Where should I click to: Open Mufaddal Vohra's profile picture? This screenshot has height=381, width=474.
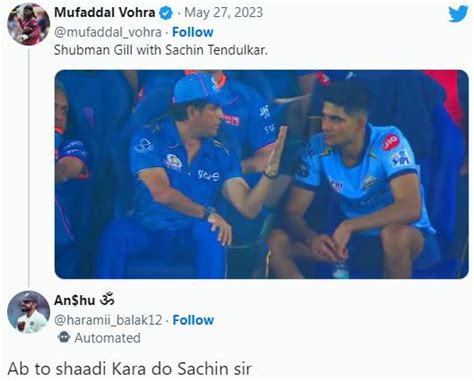tap(28, 24)
